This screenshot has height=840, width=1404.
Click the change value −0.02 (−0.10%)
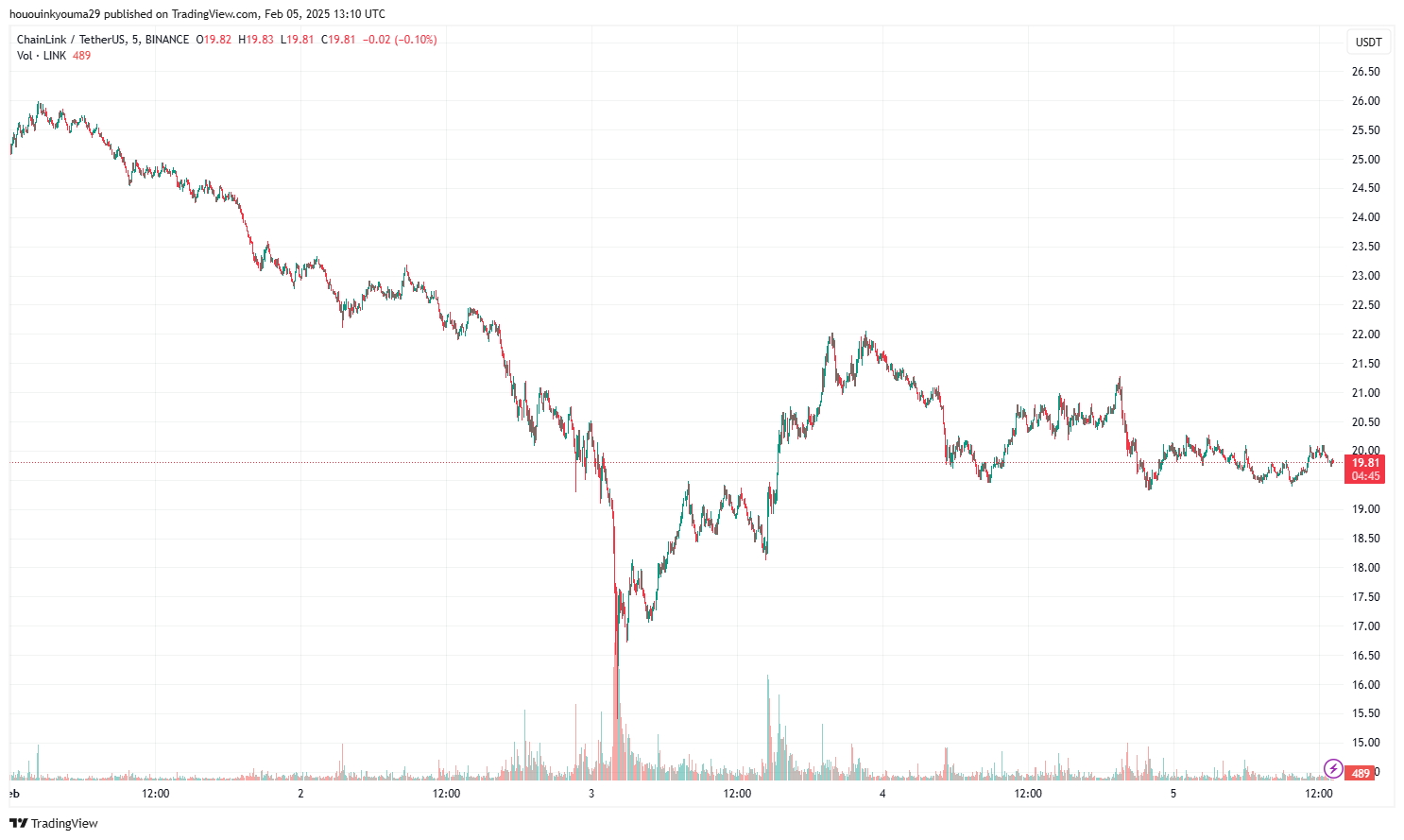point(400,40)
